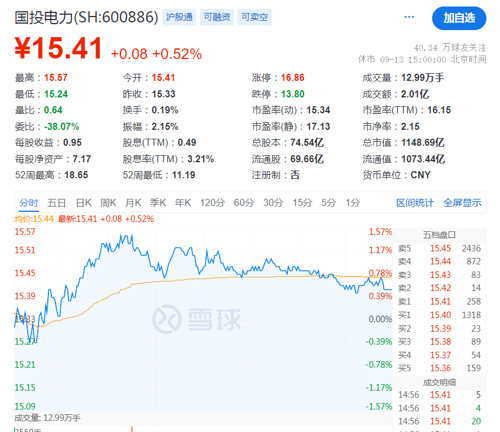Select 买4 order row at 15.37
500x432 pixels.
439,355
